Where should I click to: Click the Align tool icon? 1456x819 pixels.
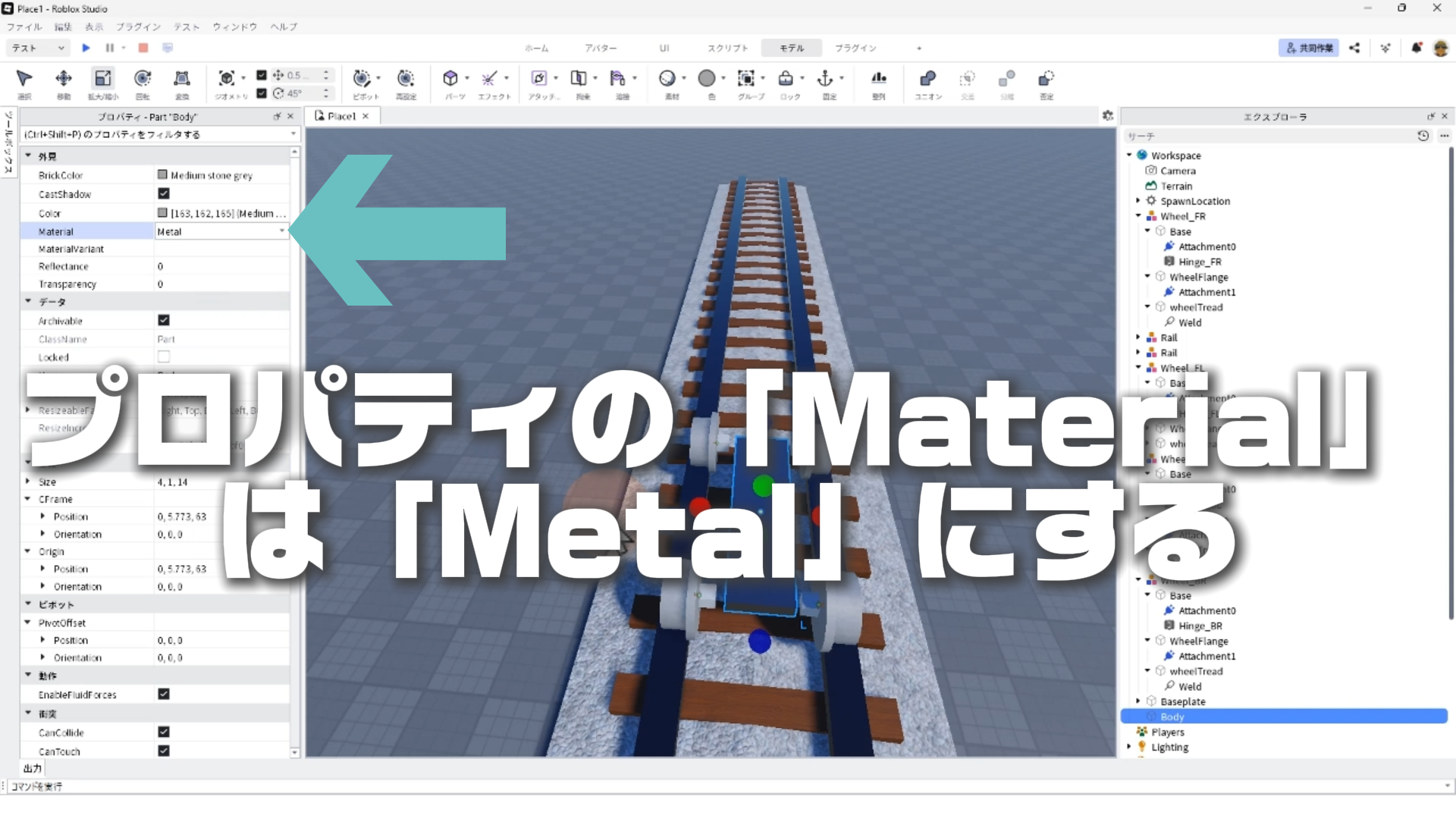pos(878,79)
